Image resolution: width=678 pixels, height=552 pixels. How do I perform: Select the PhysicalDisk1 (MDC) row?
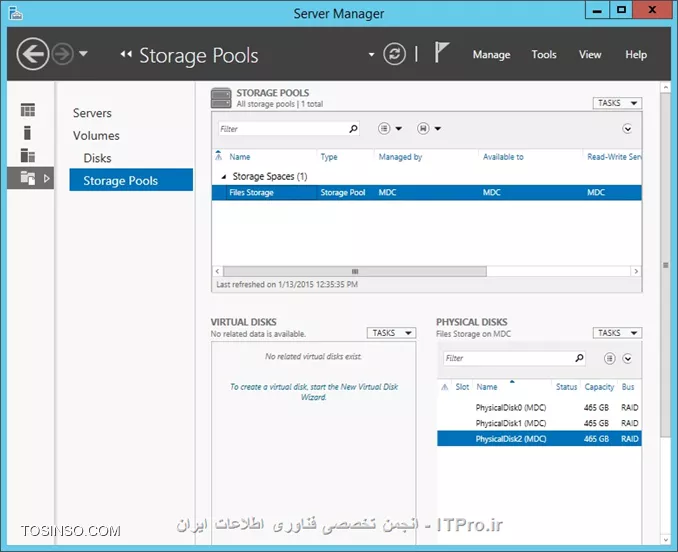(539, 423)
